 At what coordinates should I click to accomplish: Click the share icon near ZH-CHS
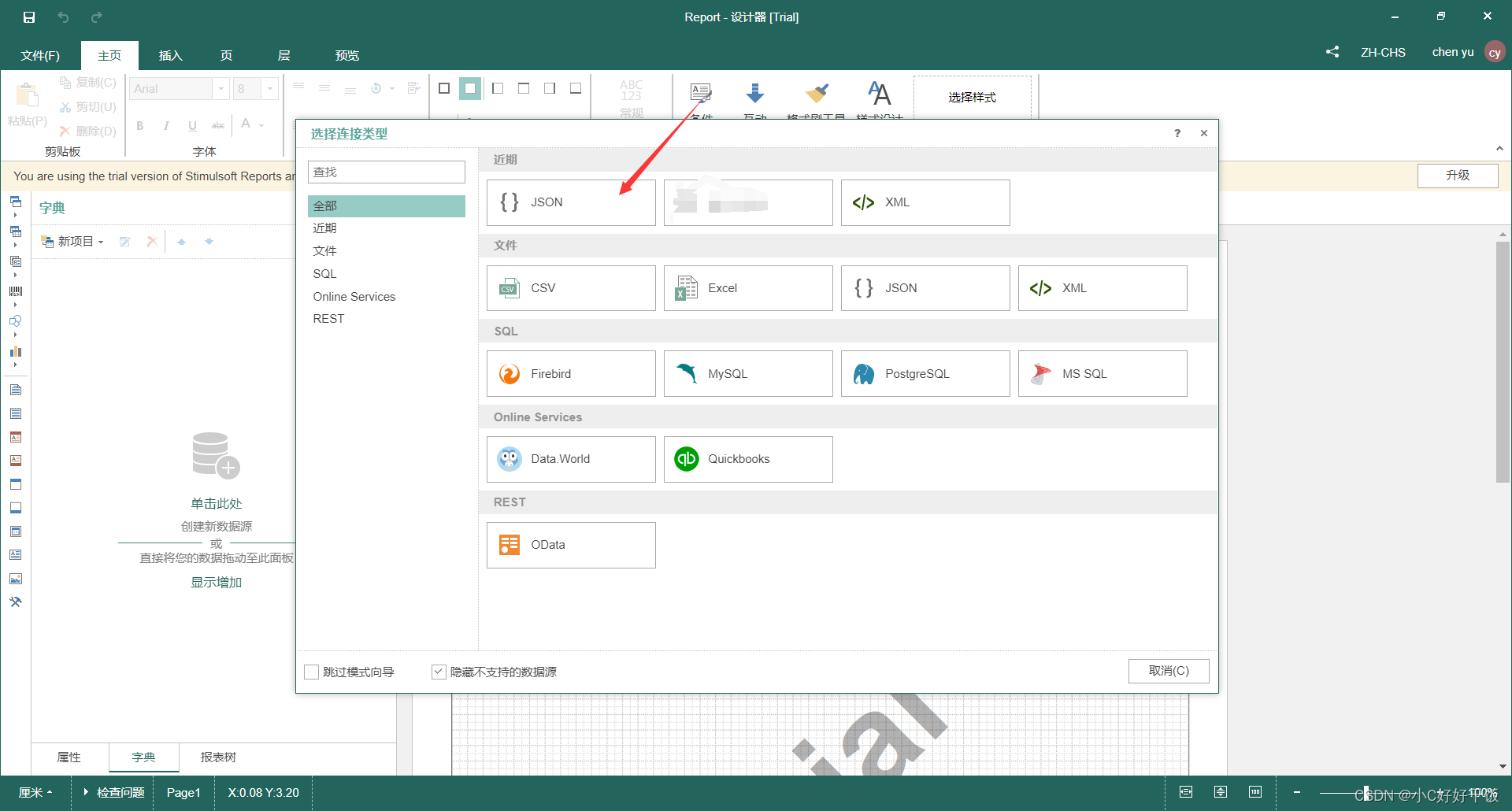click(x=1332, y=52)
